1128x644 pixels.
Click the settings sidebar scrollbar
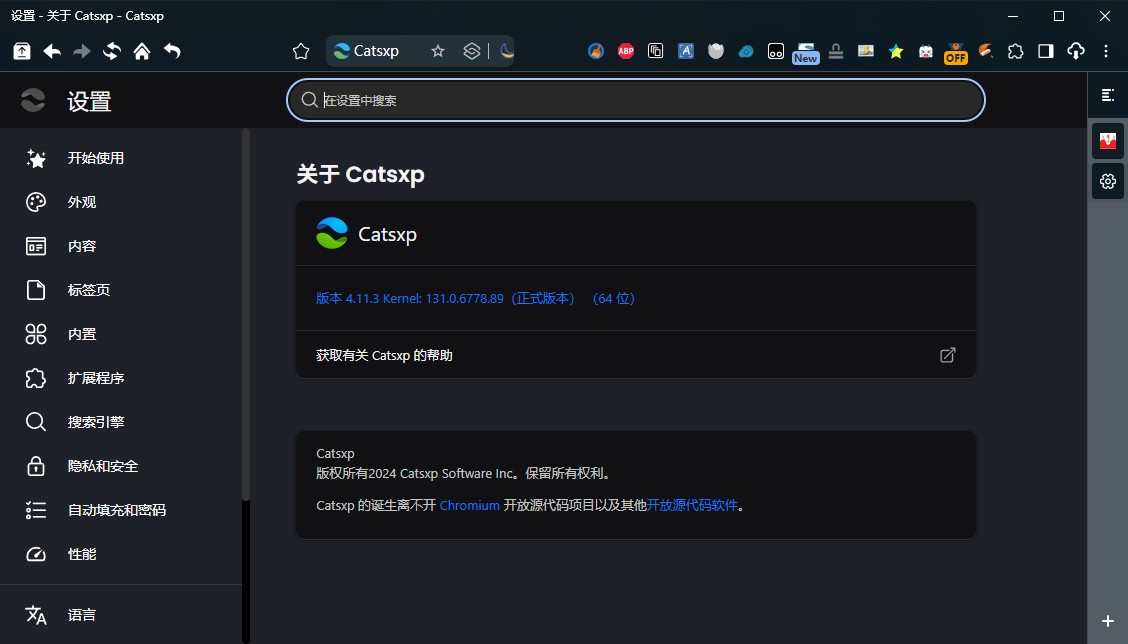[246, 314]
